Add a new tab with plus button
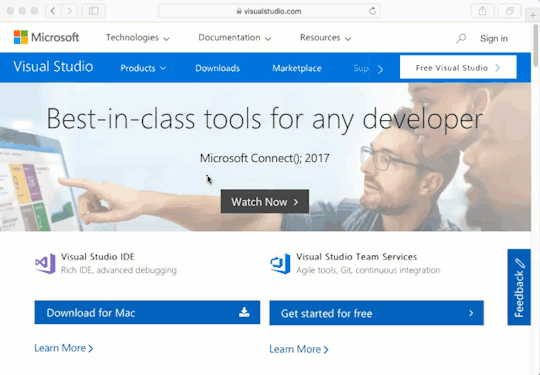Viewport: 540px width, 375px height. pyautogui.click(x=533, y=15)
